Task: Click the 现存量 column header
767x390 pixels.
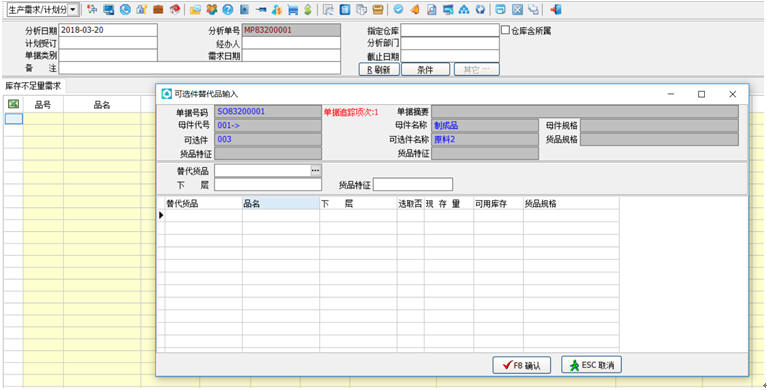Action: (x=449, y=204)
